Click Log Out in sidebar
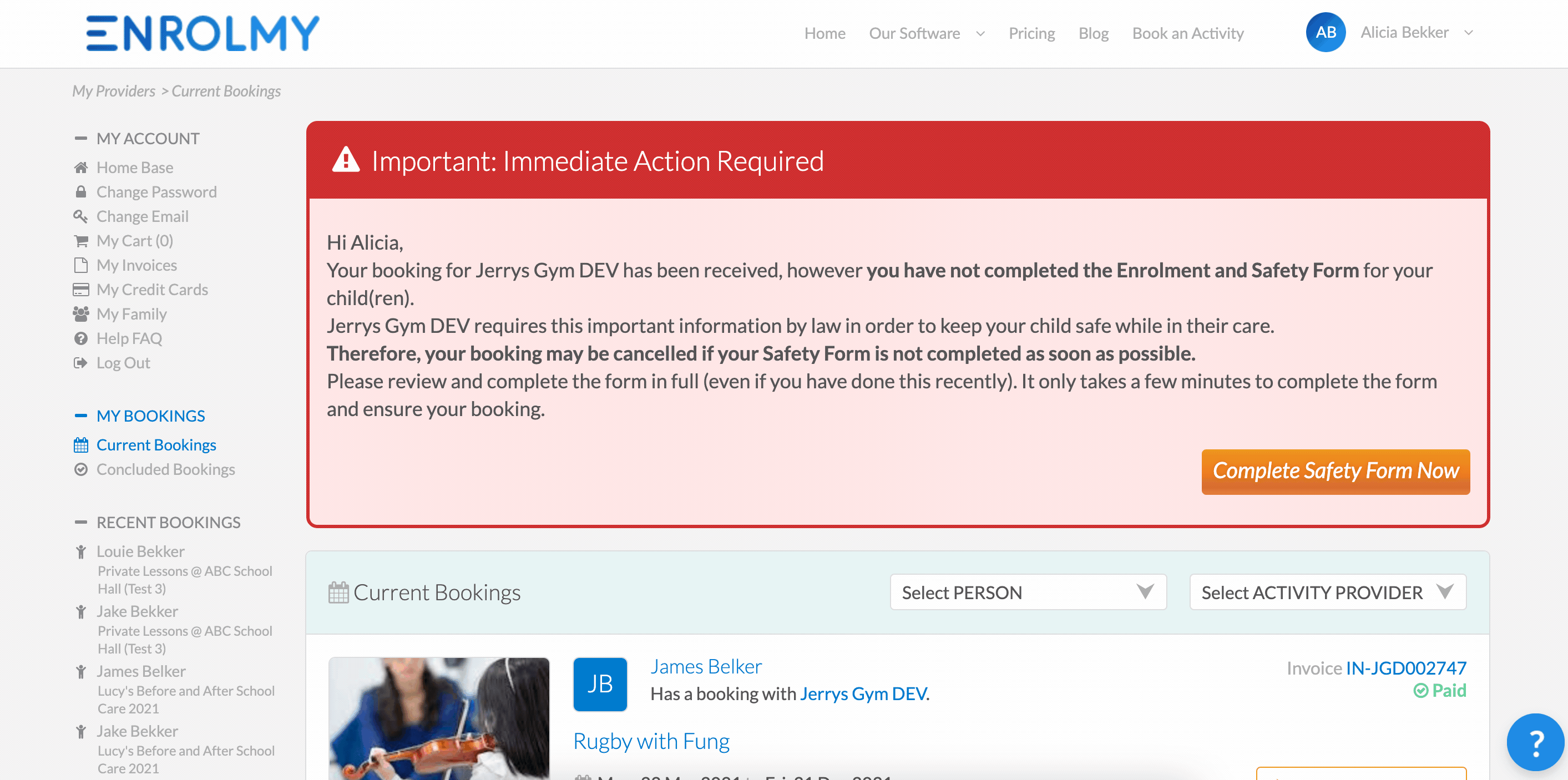1568x780 pixels. tap(123, 363)
